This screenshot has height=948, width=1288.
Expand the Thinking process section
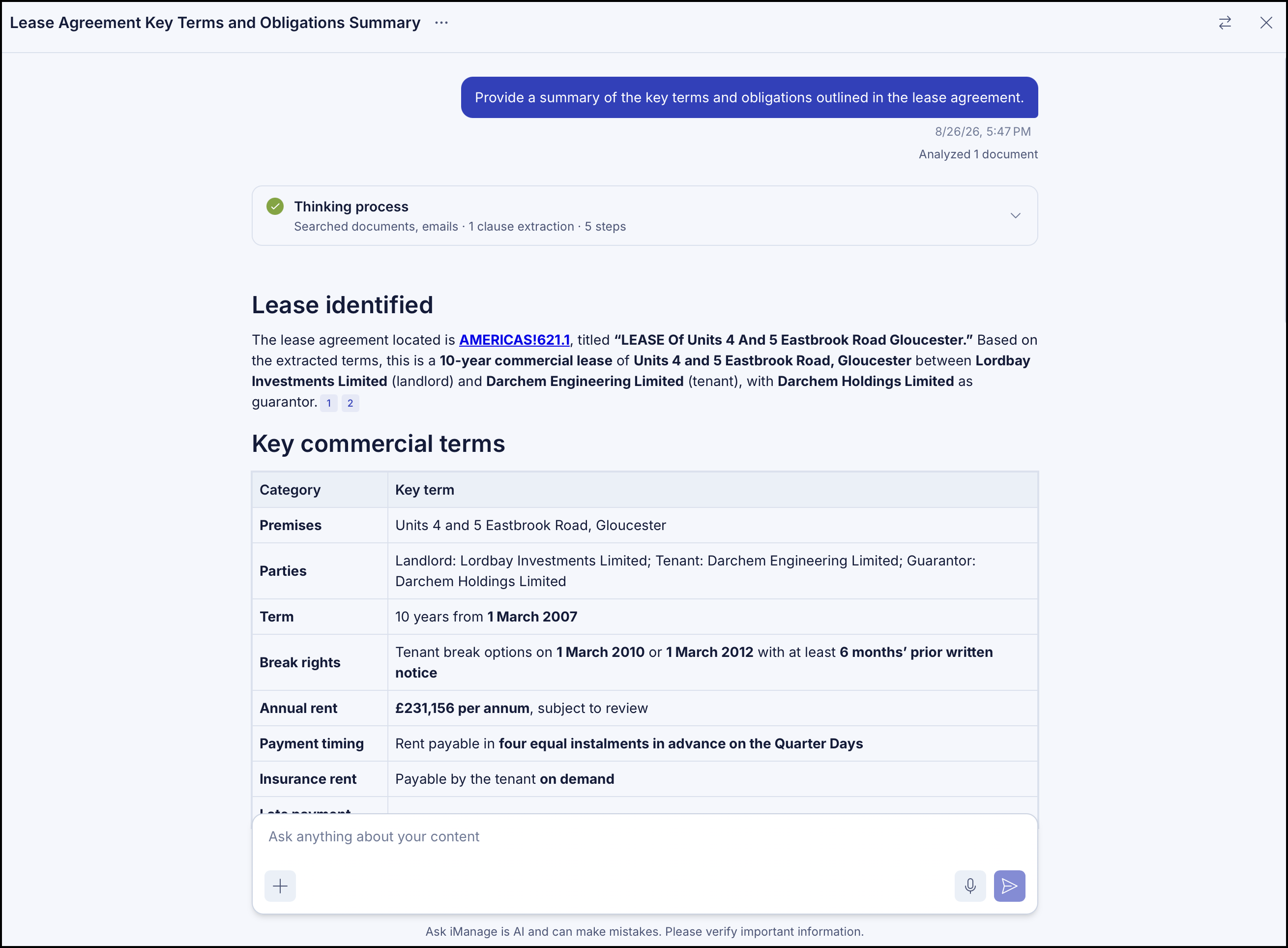coord(1015,216)
